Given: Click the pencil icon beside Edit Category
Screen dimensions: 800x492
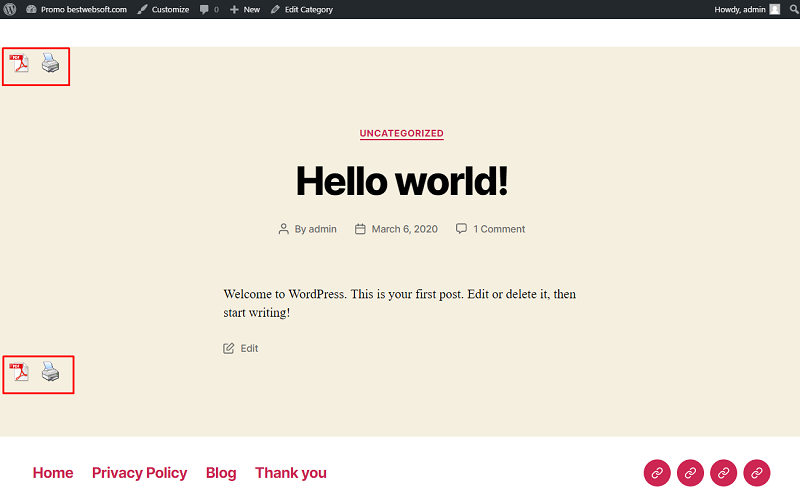Looking at the screenshot, I should [x=276, y=9].
